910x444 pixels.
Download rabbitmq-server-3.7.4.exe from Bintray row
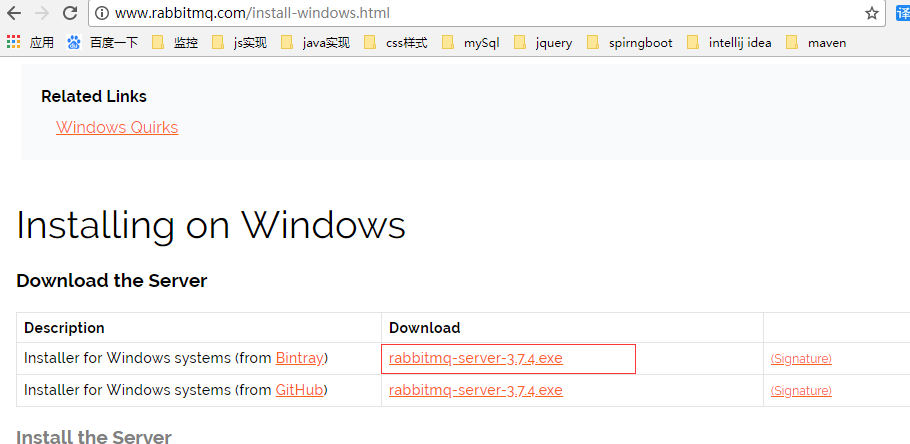coord(476,358)
